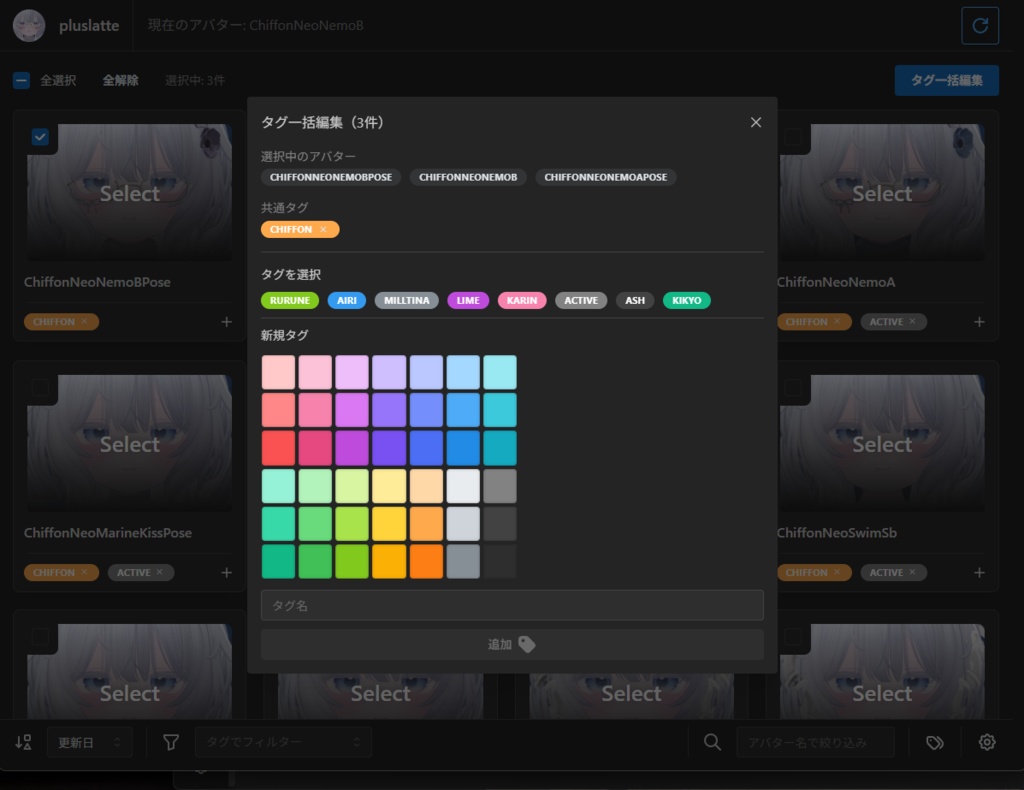The height and width of the screenshot is (790, 1024).
Task: Open the sort order icon in the bottom toolbar
Action: (22, 742)
